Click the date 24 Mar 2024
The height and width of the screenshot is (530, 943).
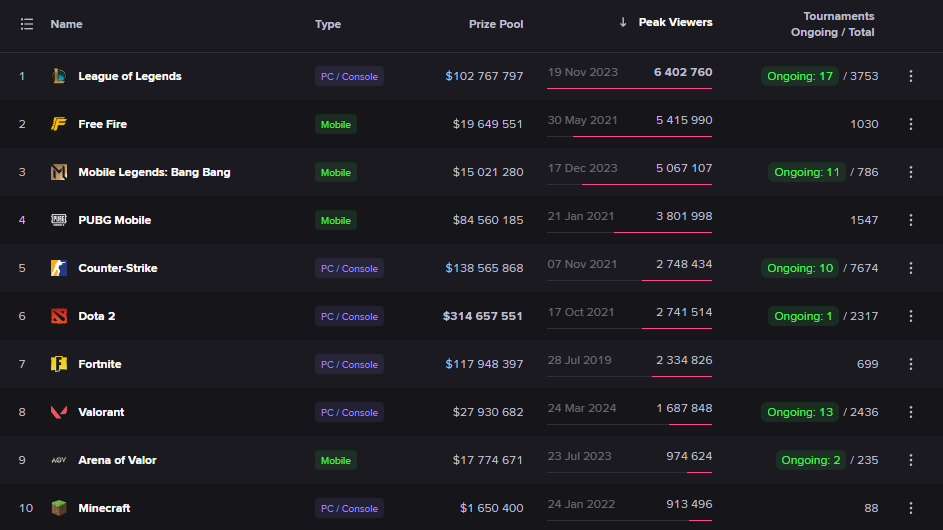click(x=582, y=408)
